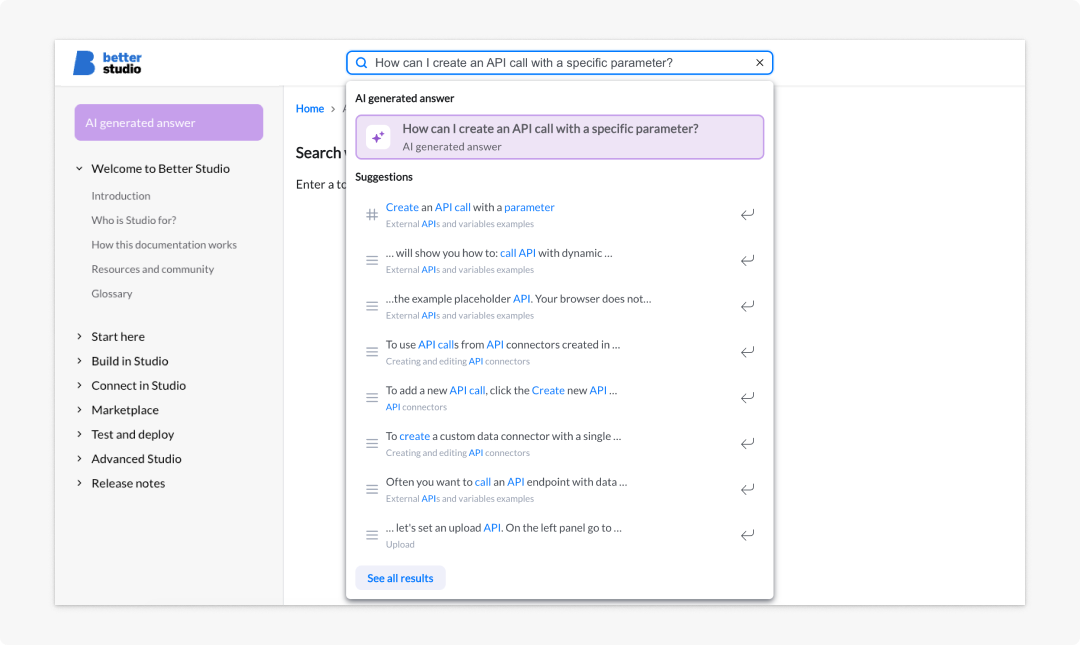
Task: Open the Introduction page
Action: pos(121,196)
